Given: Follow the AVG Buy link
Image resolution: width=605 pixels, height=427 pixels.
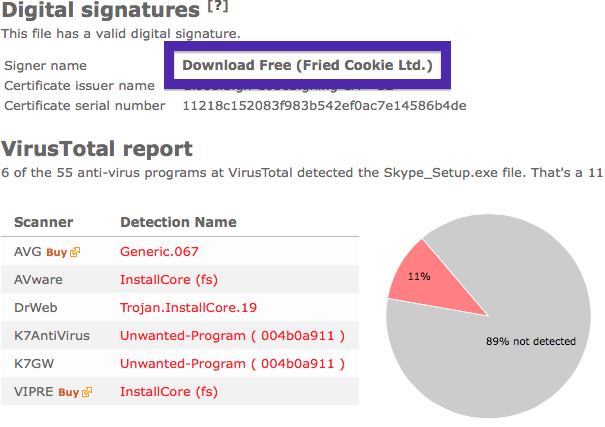Looking at the screenshot, I should (x=57, y=253).
